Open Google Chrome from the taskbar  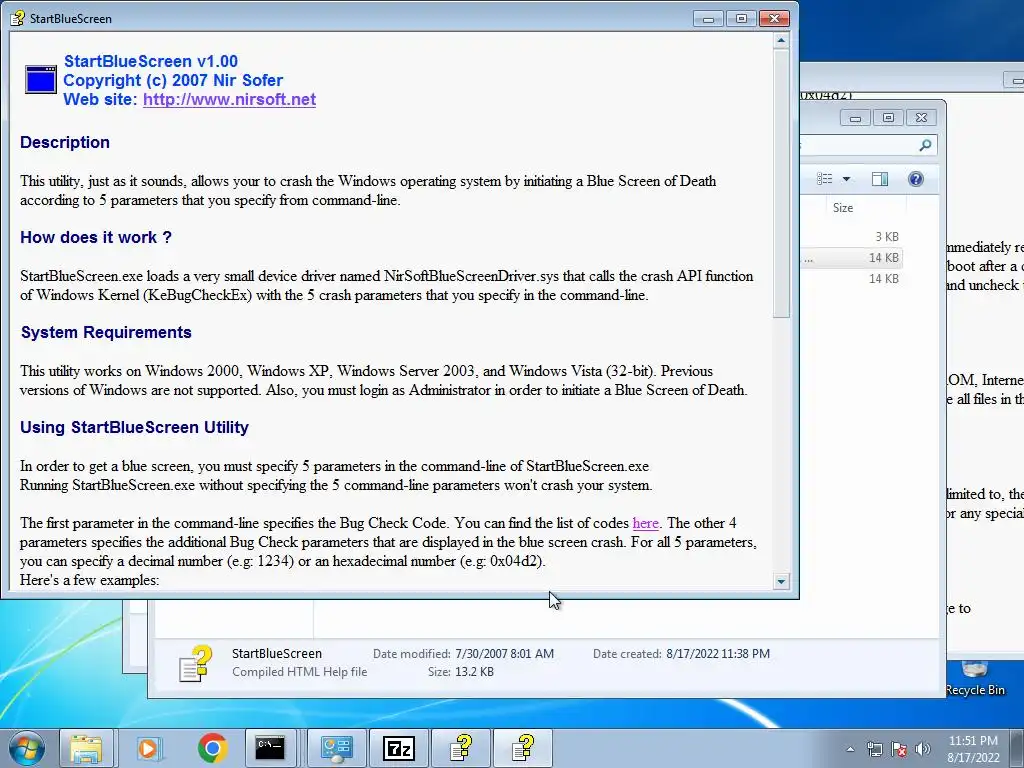point(212,748)
